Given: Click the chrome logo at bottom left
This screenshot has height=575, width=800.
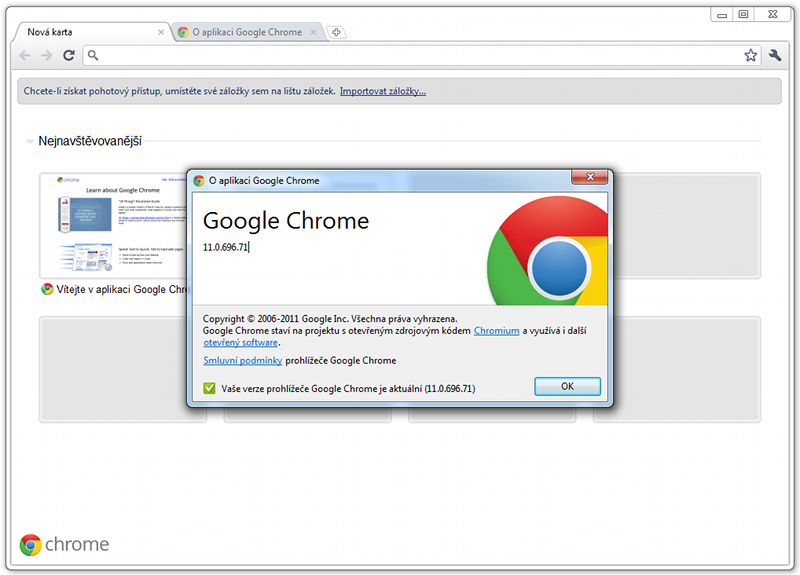Looking at the screenshot, I should (64, 544).
